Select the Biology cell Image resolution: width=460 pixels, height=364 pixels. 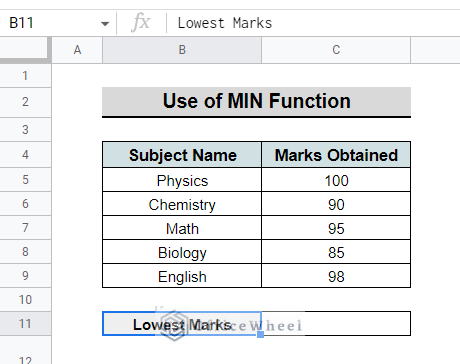pos(182,252)
